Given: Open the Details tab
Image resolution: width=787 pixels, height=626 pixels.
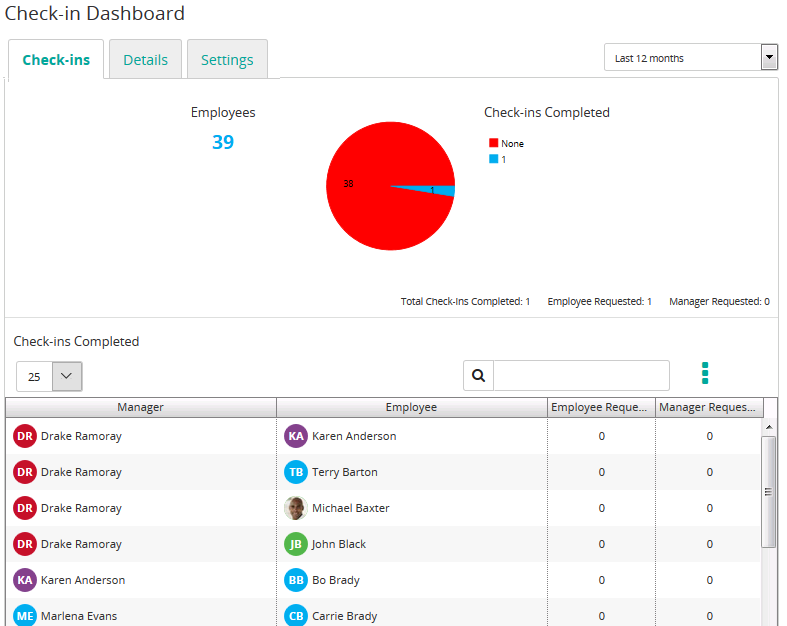Looking at the screenshot, I should pos(146,60).
